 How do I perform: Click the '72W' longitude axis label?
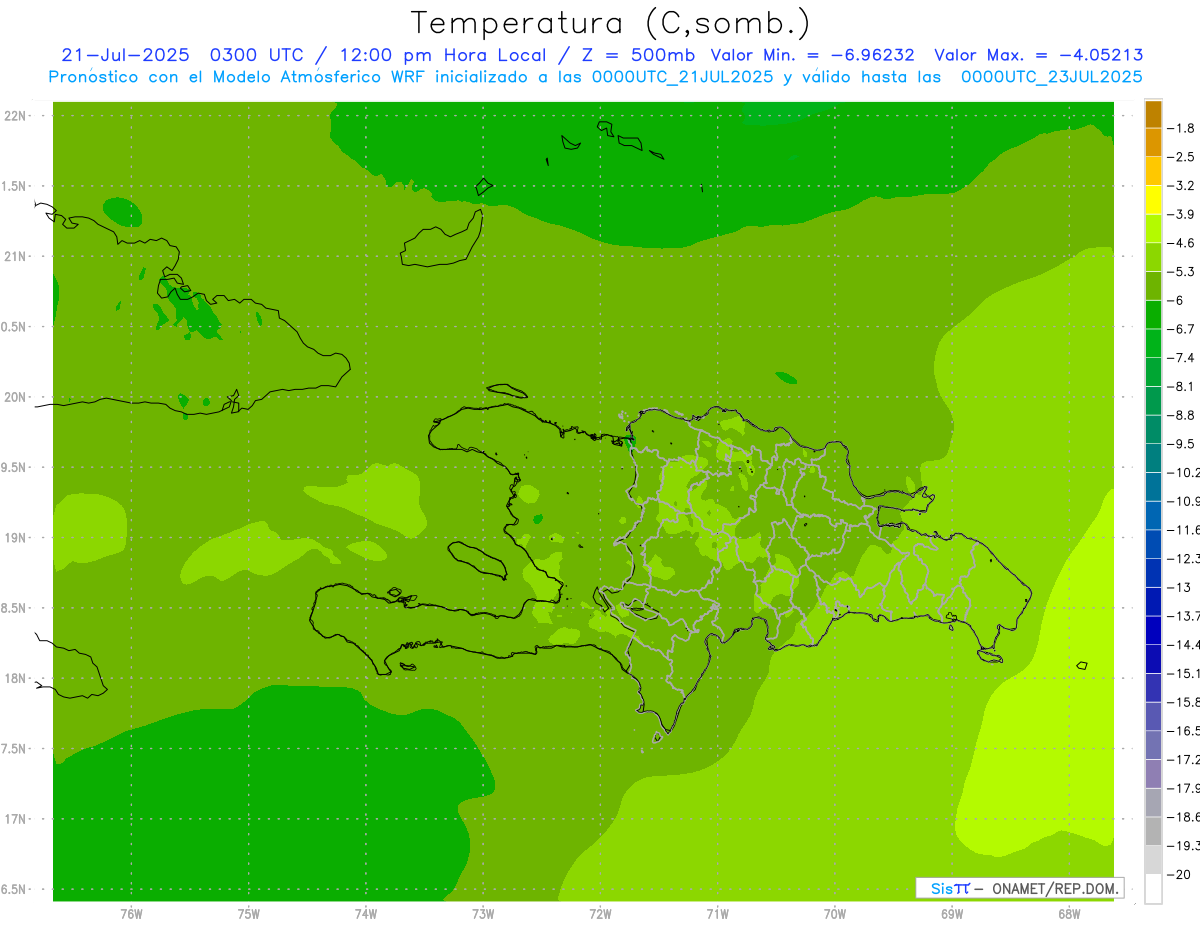[600, 913]
